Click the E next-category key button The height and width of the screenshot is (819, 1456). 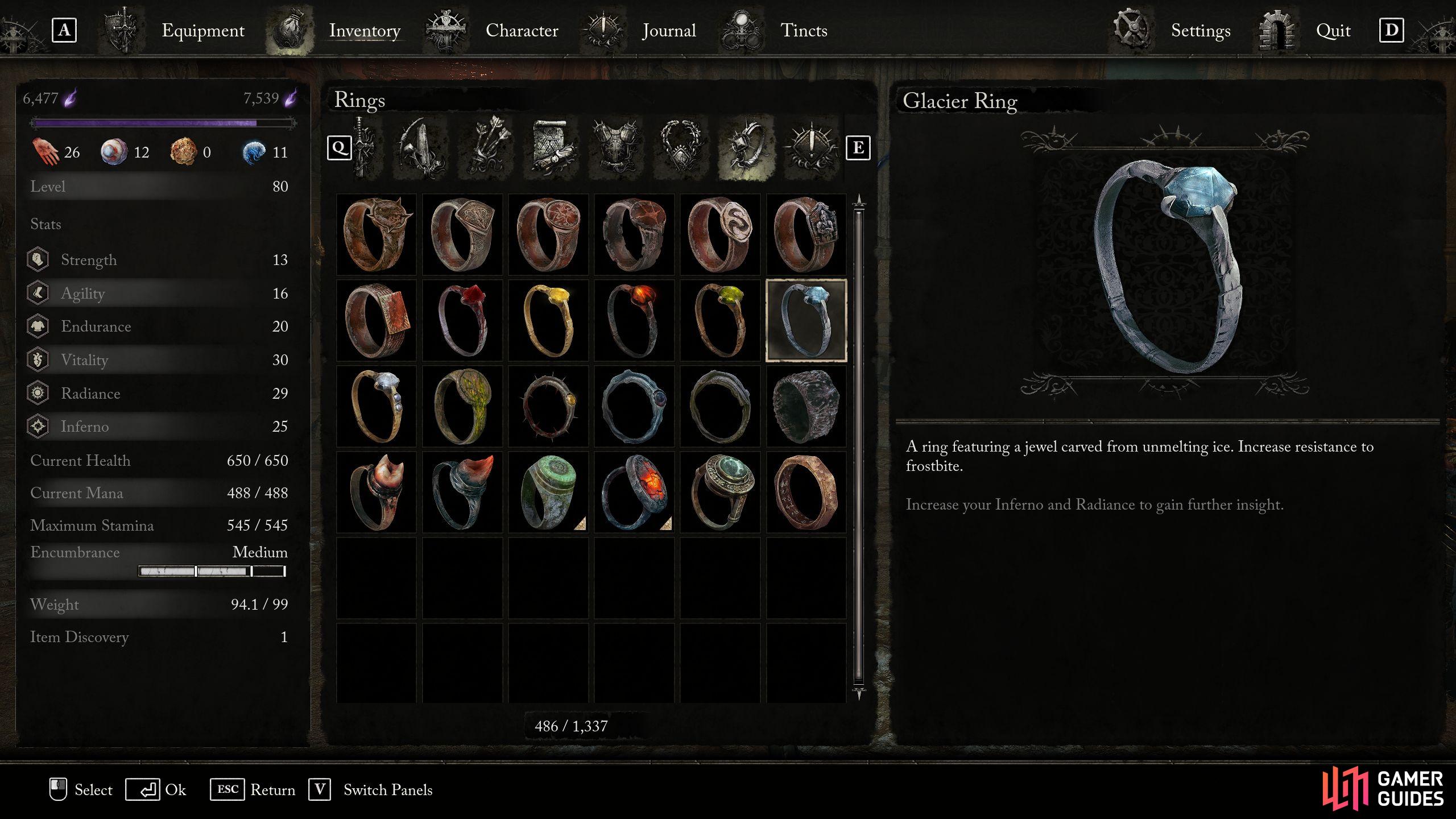pyautogui.click(x=858, y=148)
